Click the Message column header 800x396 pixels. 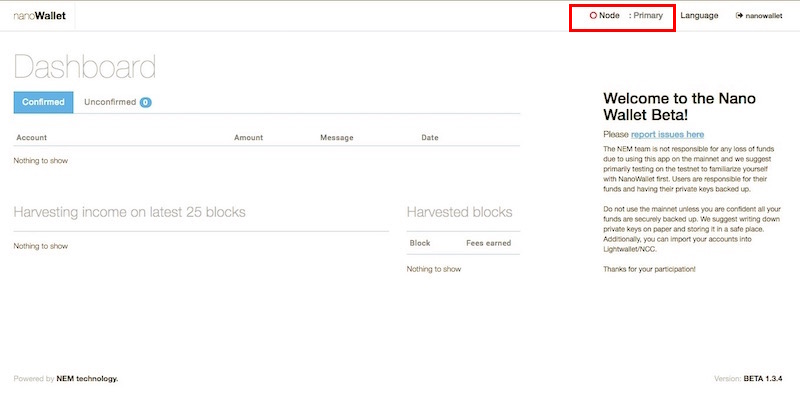pyautogui.click(x=337, y=138)
